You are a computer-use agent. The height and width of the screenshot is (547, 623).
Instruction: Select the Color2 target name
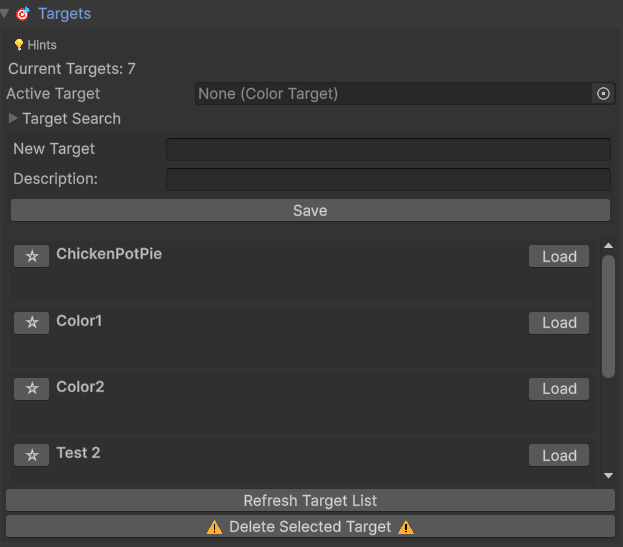tap(80, 387)
